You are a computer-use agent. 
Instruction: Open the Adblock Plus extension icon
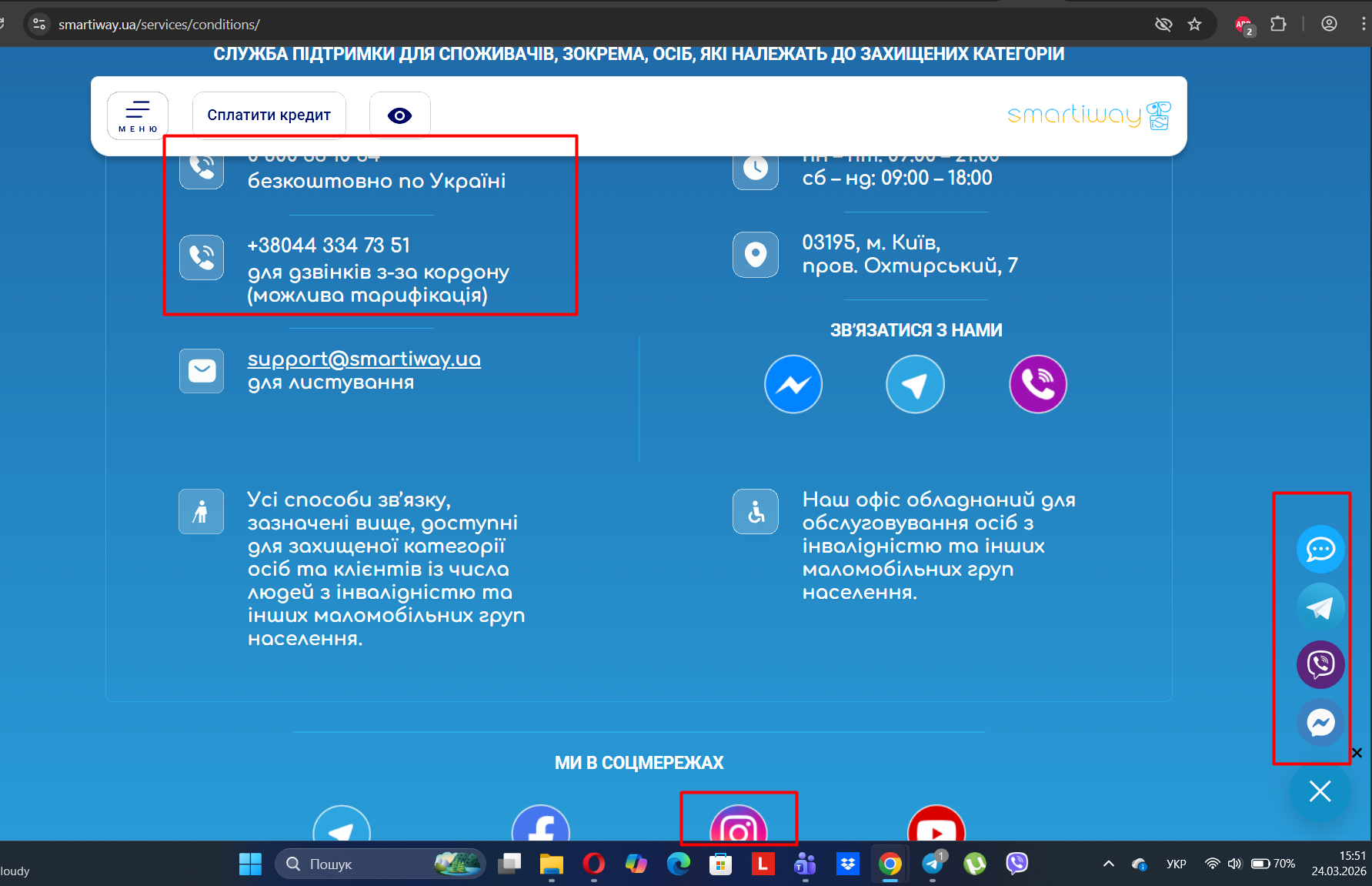tap(1243, 25)
